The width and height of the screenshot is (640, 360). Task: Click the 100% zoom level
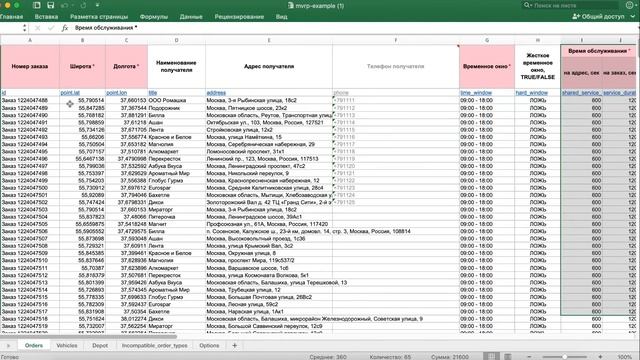point(624,357)
